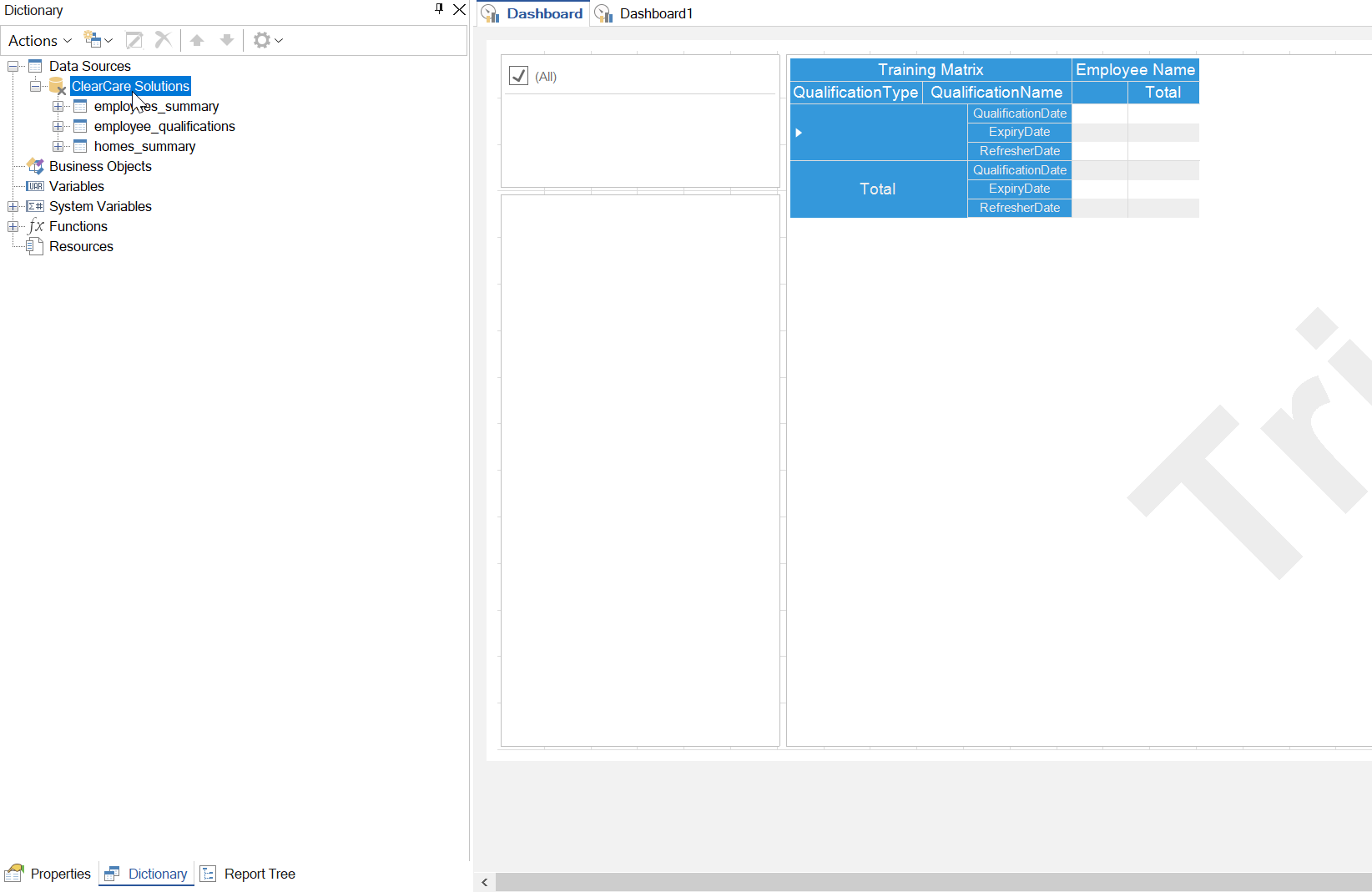This screenshot has width=1372, height=892.
Task: Expand the pivot row arrow indicator
Action: [799, 133]
